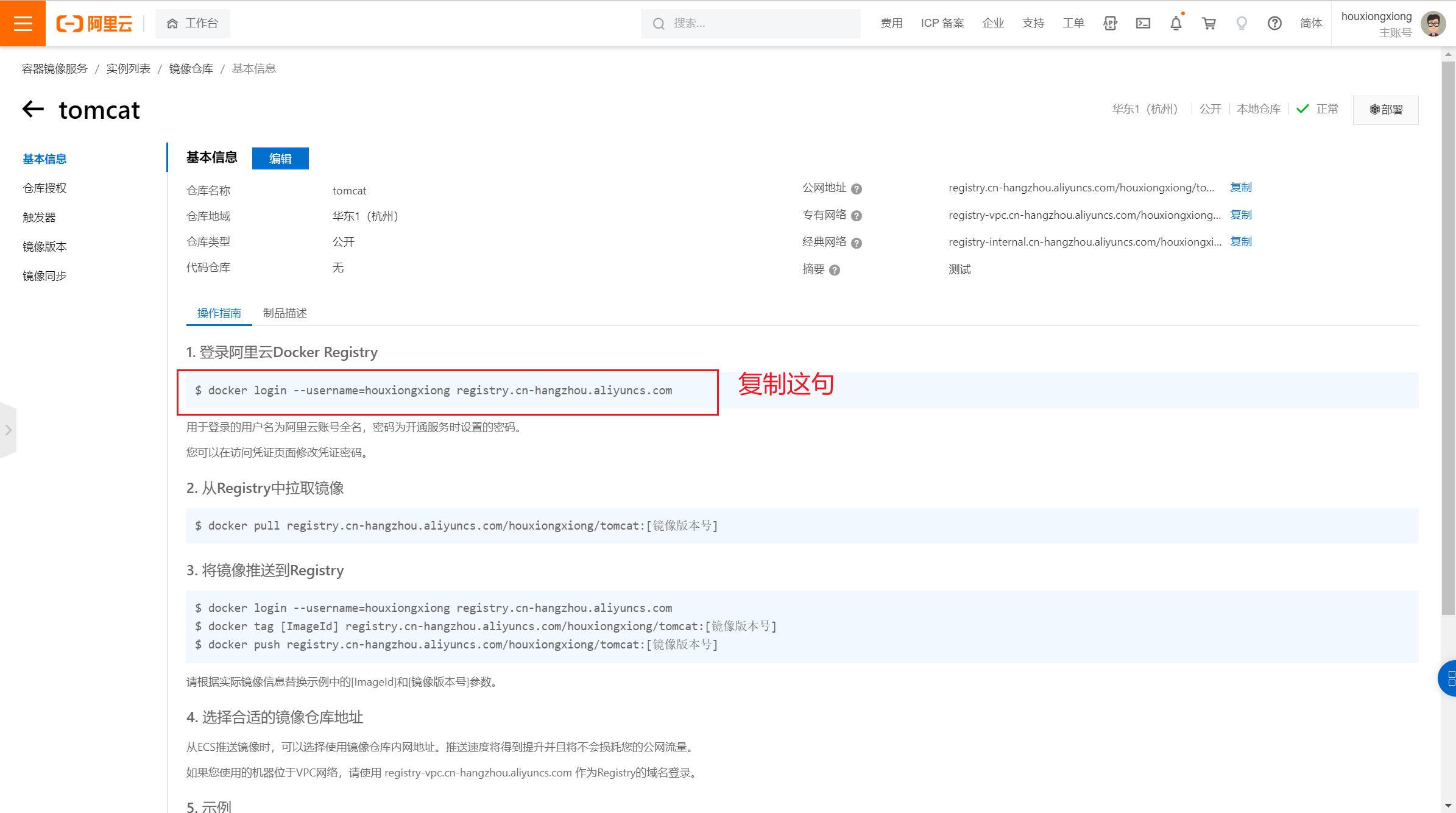This screenshot has height=813, width=1456.
Task: Show tooltip for 公网地址 help icon
Action: pyautogui.click(x=857, y=189)
